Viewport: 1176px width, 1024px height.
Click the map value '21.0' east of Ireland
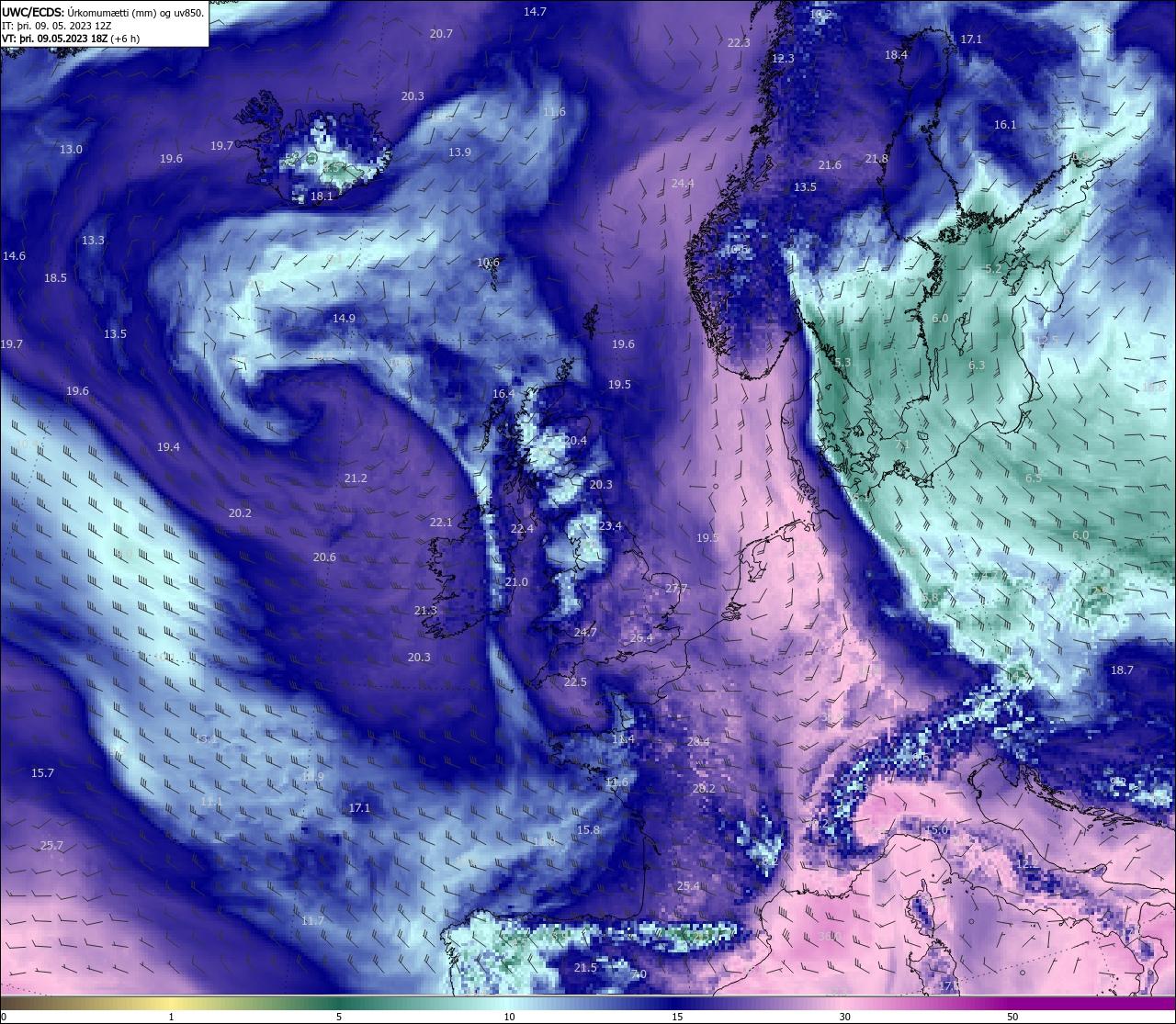516,582
